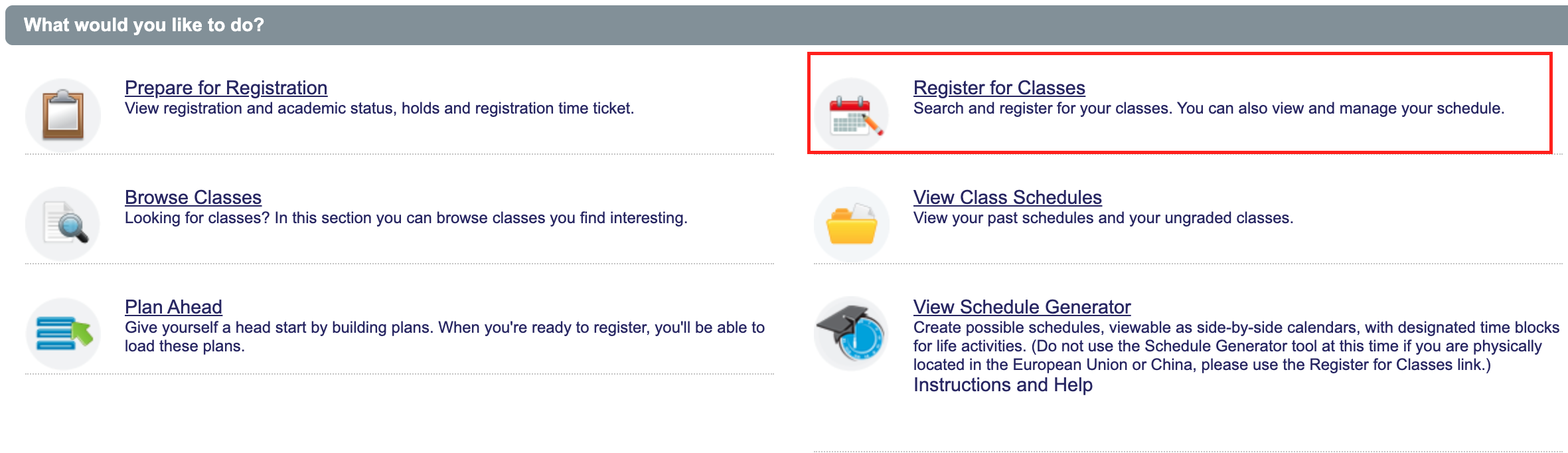Screen dimensions: 1568x453
Task: Click the 'What would you like to do?' header
Action: (x=144, y=25)
